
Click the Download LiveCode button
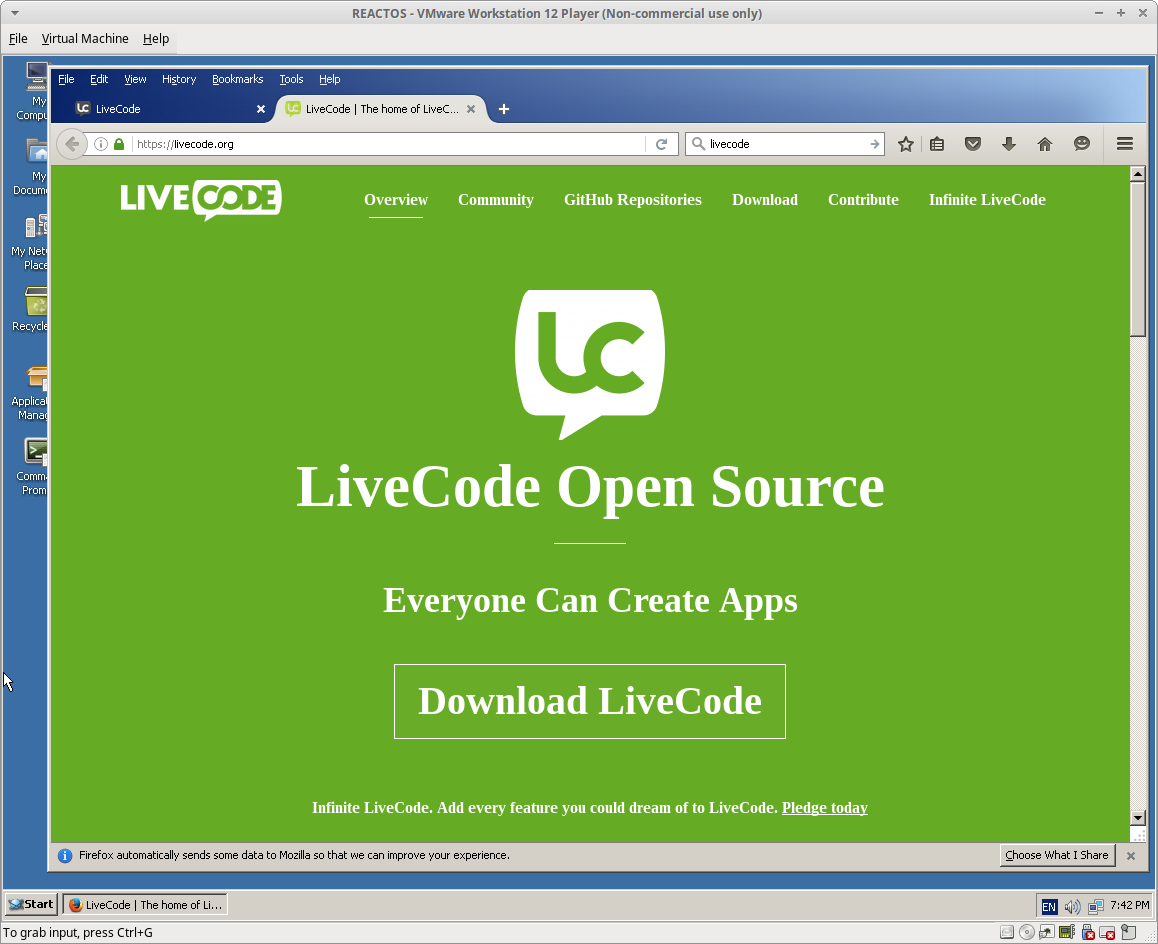tap(589, 701)
